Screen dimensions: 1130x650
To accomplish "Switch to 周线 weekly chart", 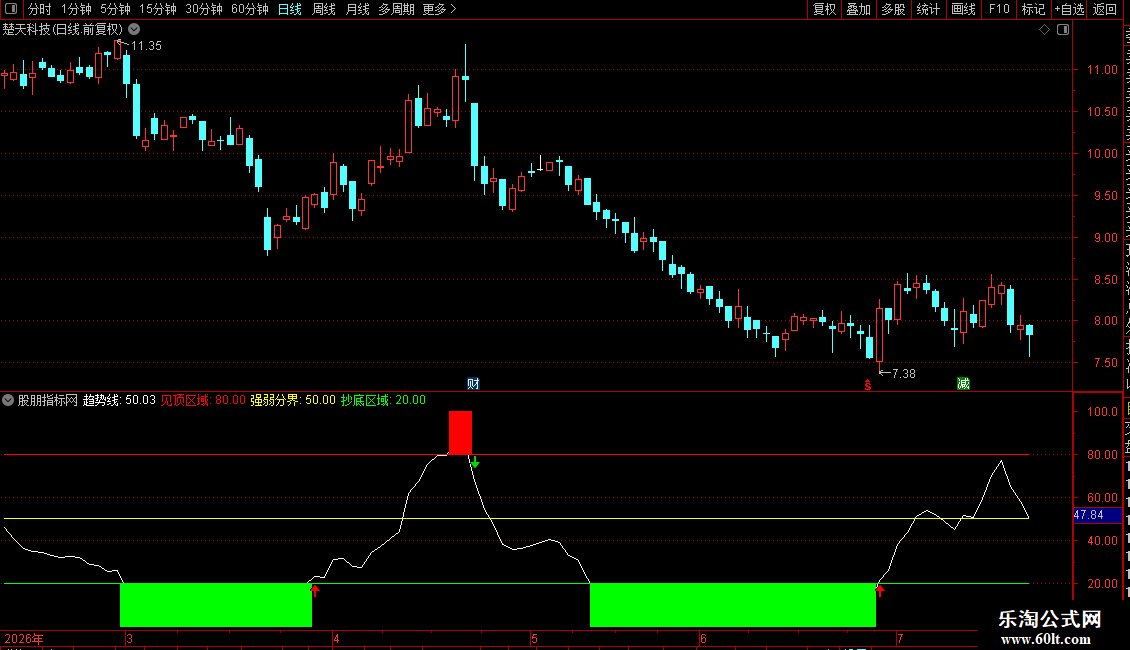I will (x=324, y=9).
